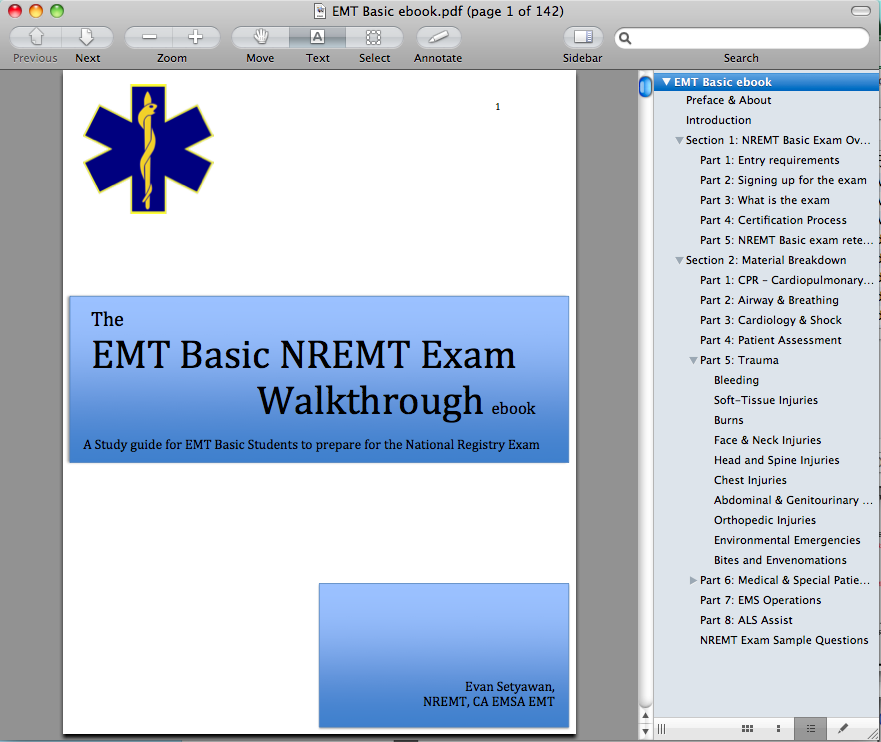Go to the next page
This screenshot has height=742, width=881.
coord(87,38)
